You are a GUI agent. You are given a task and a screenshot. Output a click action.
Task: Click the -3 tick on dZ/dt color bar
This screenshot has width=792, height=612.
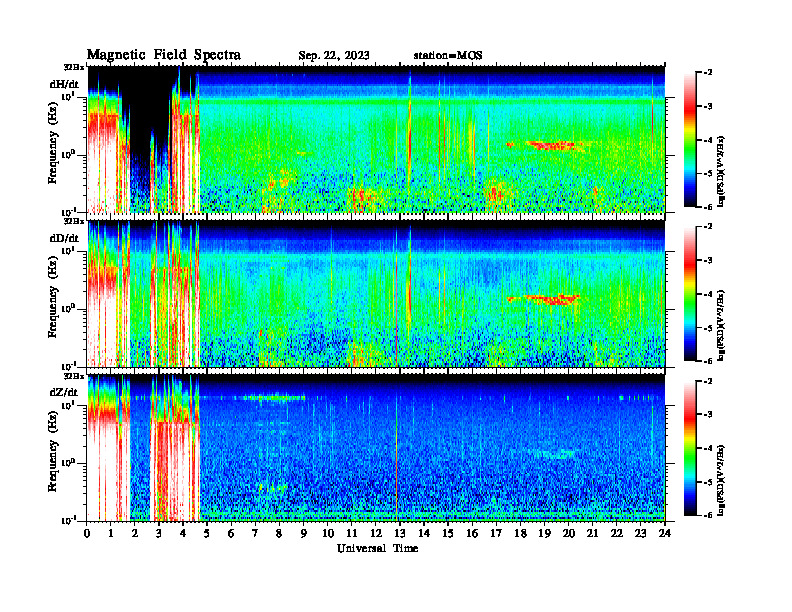click(708, 414)
